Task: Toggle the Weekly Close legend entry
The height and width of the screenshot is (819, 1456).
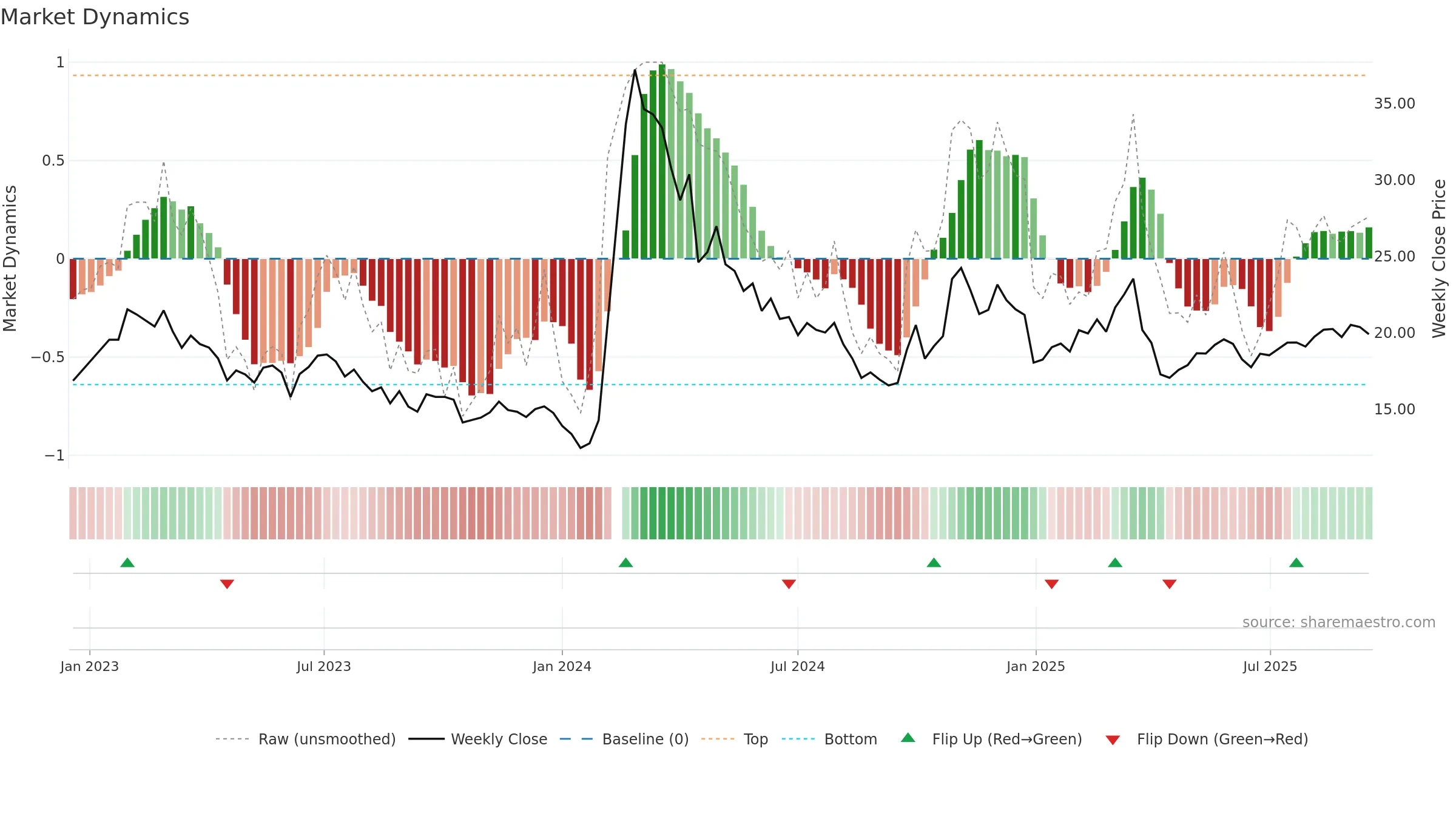Action: [477, 739]
